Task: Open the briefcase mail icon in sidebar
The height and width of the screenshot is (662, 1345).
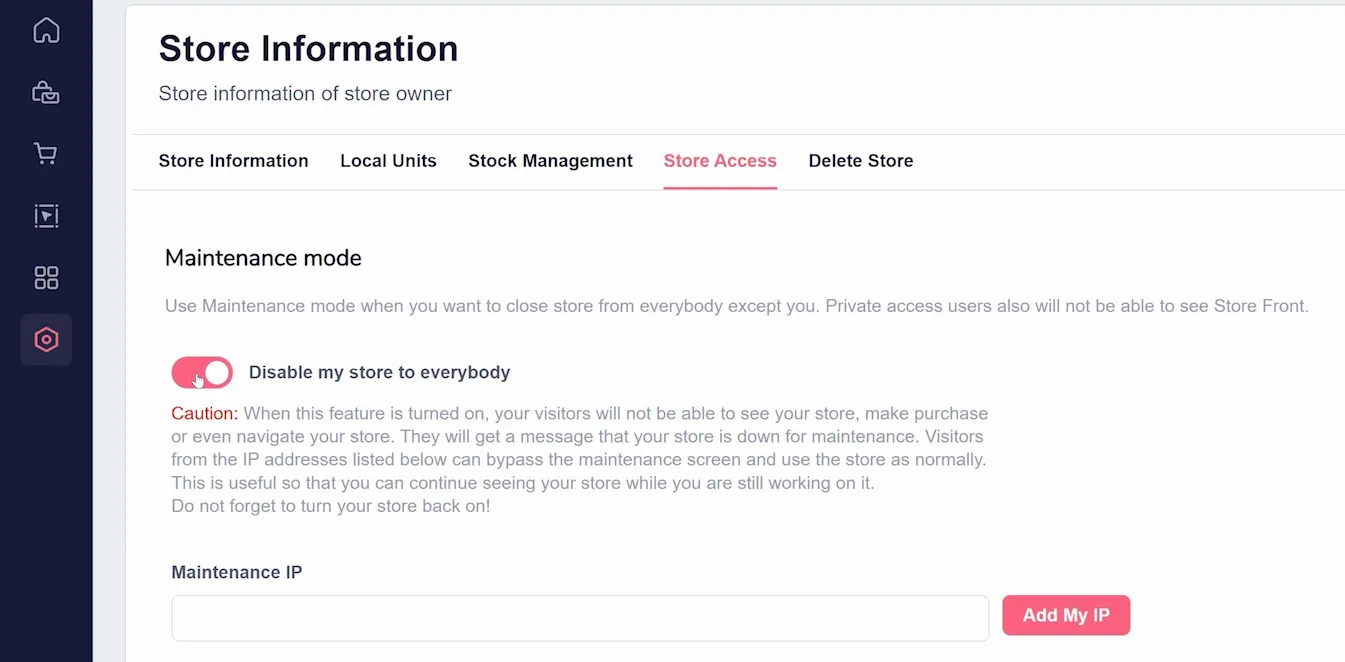Action: point(46,93)
